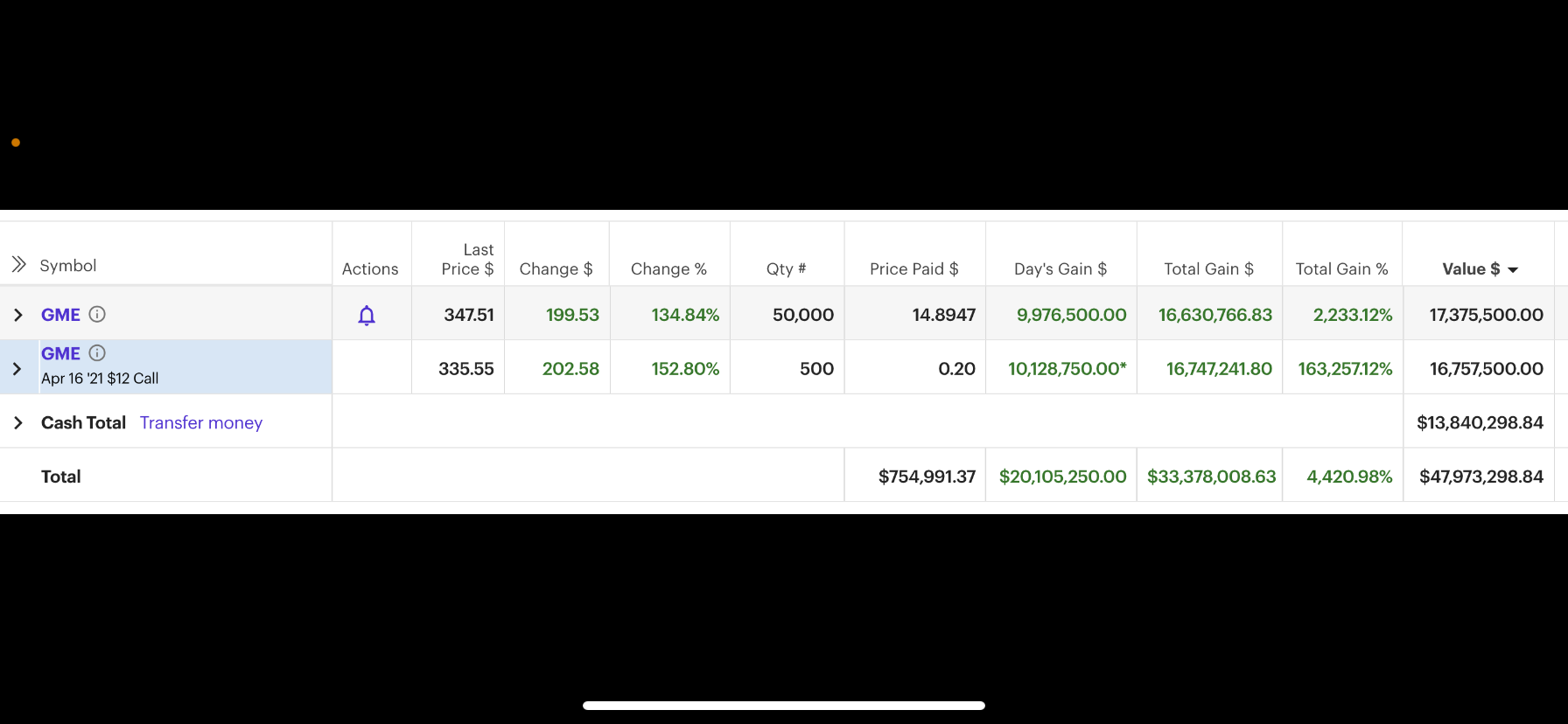Click the bell alert icon for GME
1568x724 pixels.
coord(367,316)
